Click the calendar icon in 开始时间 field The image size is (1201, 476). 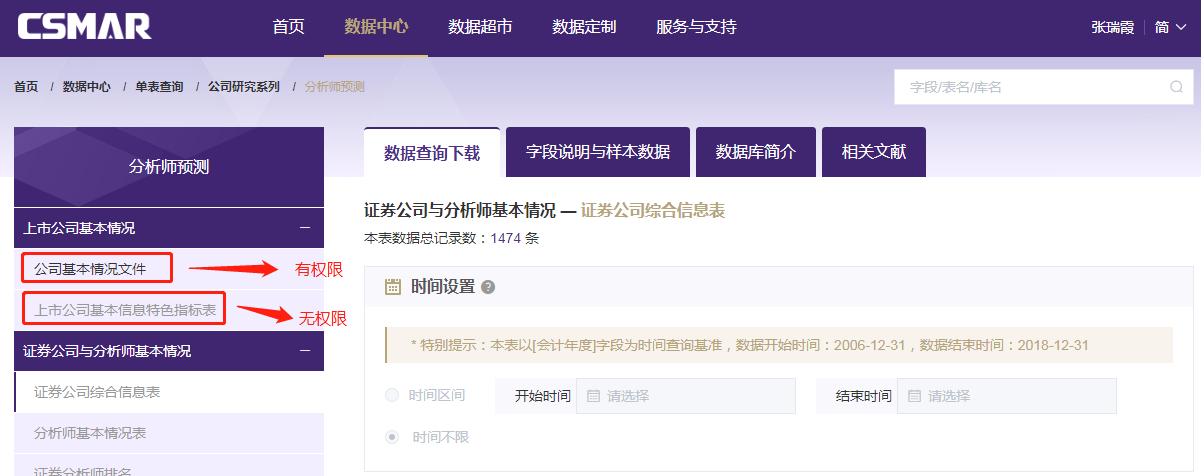593,396
